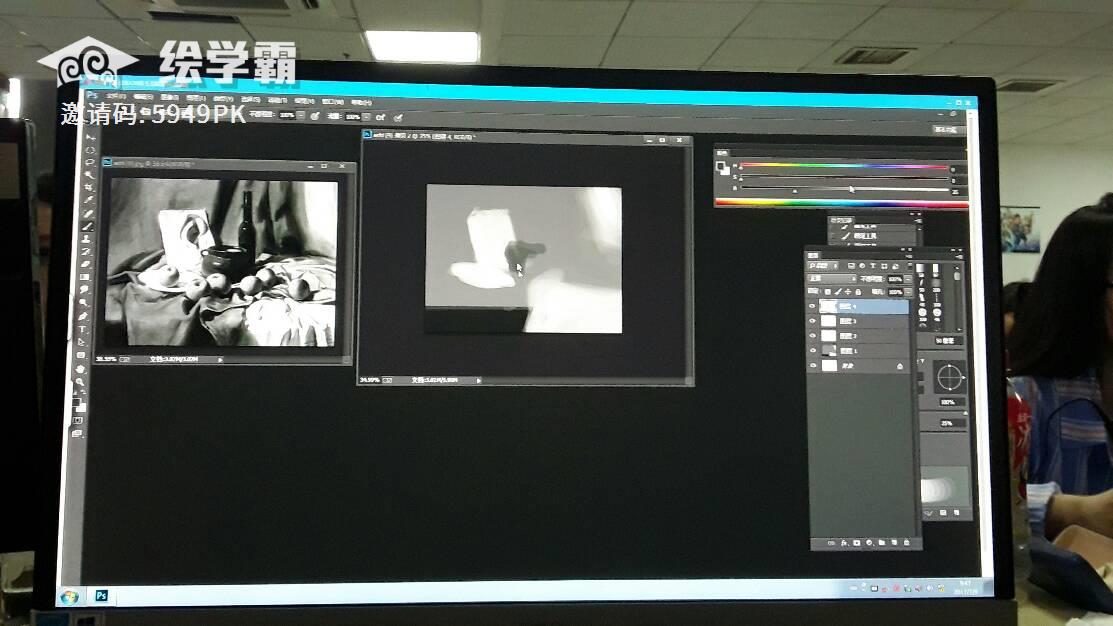Pick a color from the spectrum ramp

pos(842,204)
